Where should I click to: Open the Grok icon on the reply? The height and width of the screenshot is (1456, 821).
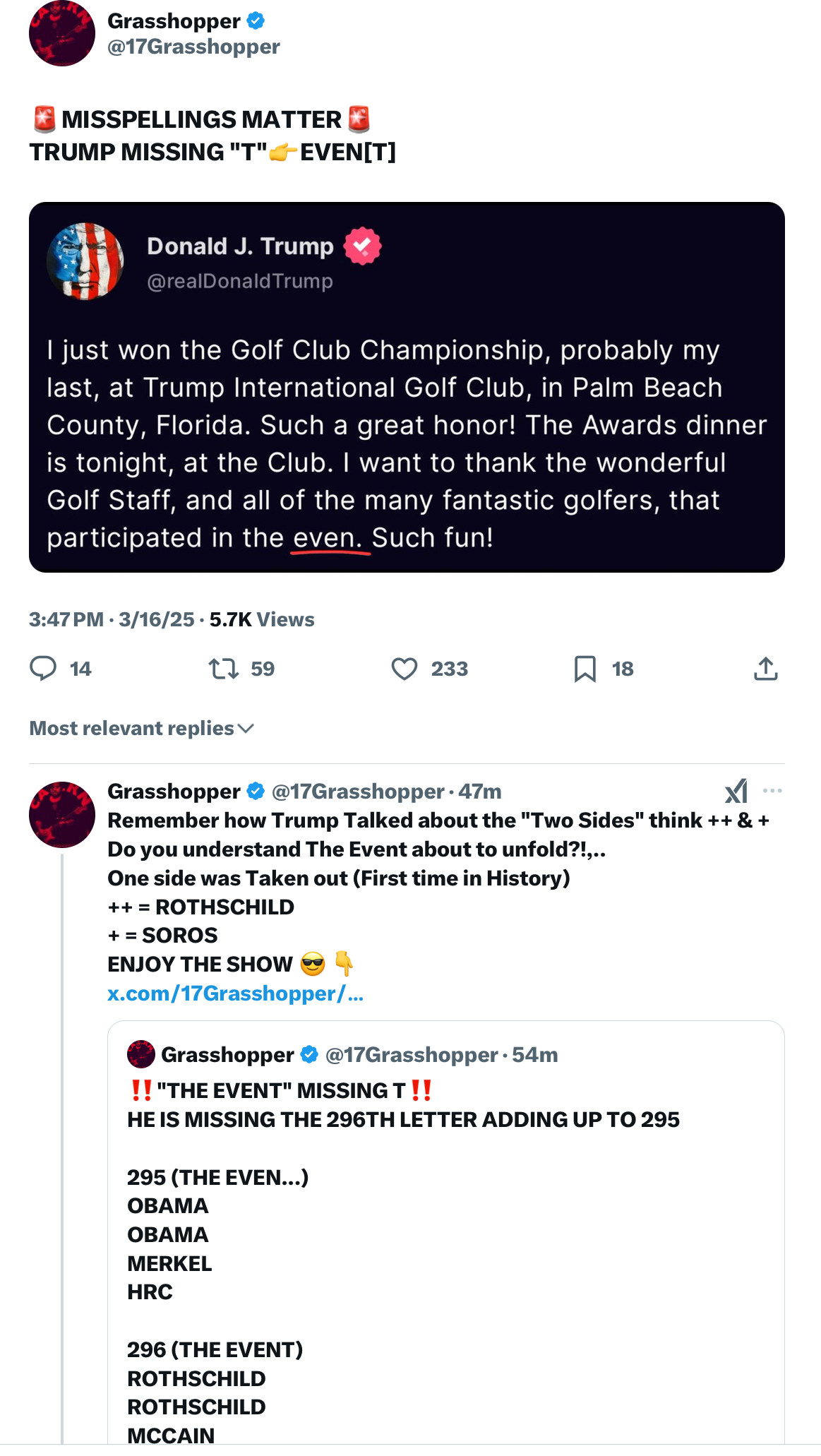[736, 791]
